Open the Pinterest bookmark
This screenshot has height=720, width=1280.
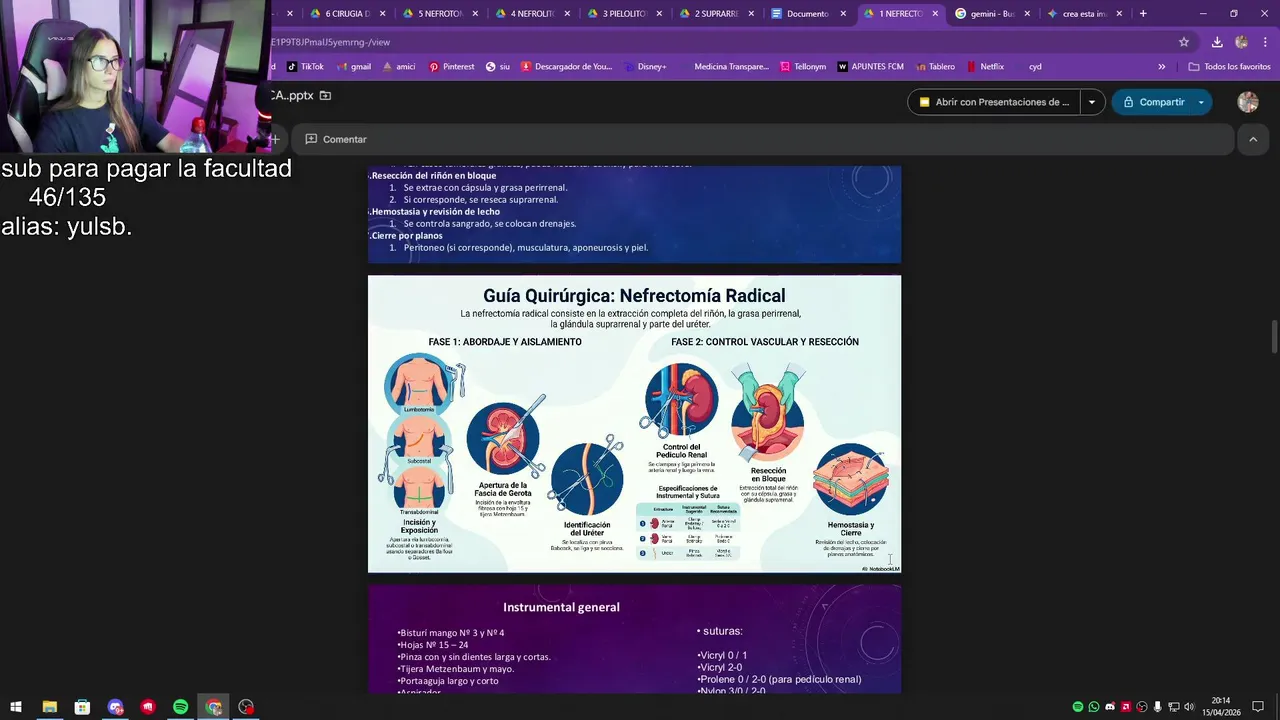451,67
